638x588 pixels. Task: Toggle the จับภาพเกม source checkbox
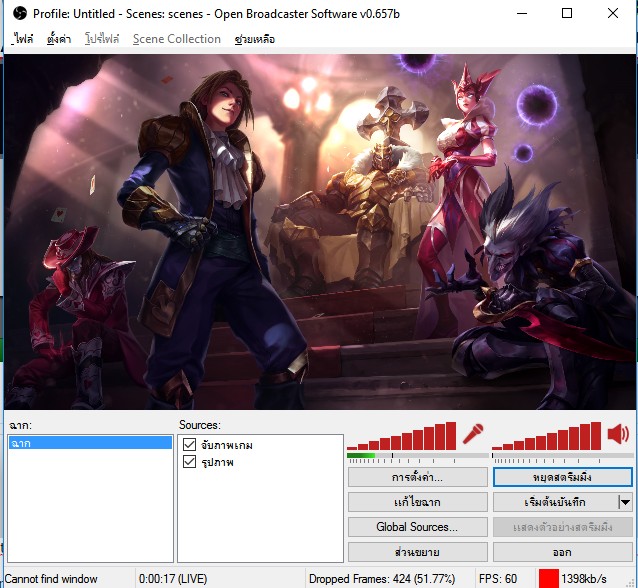pyautogui.click(x=189, y=444)
